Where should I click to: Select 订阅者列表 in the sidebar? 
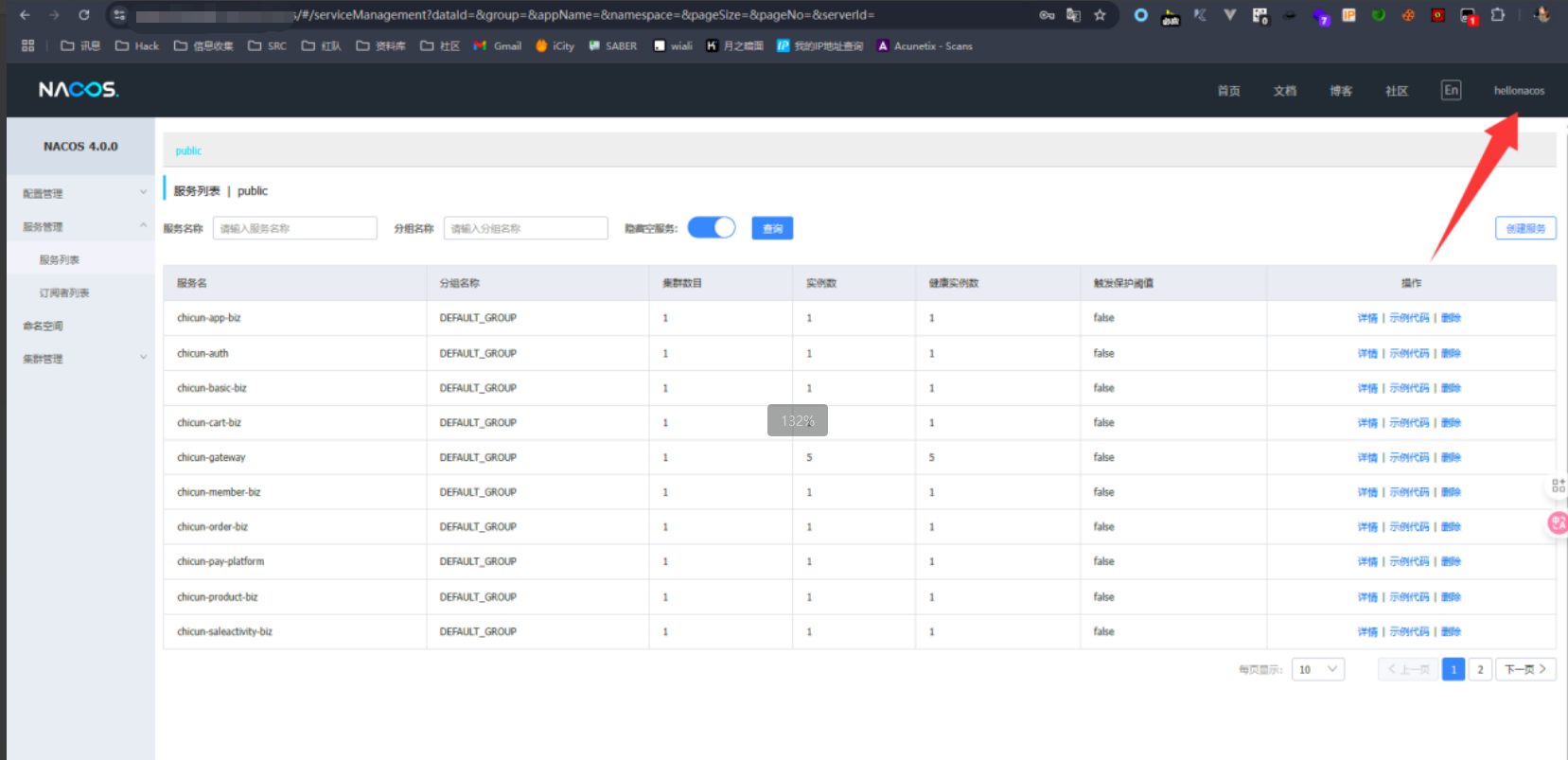(x=64, y=292)
